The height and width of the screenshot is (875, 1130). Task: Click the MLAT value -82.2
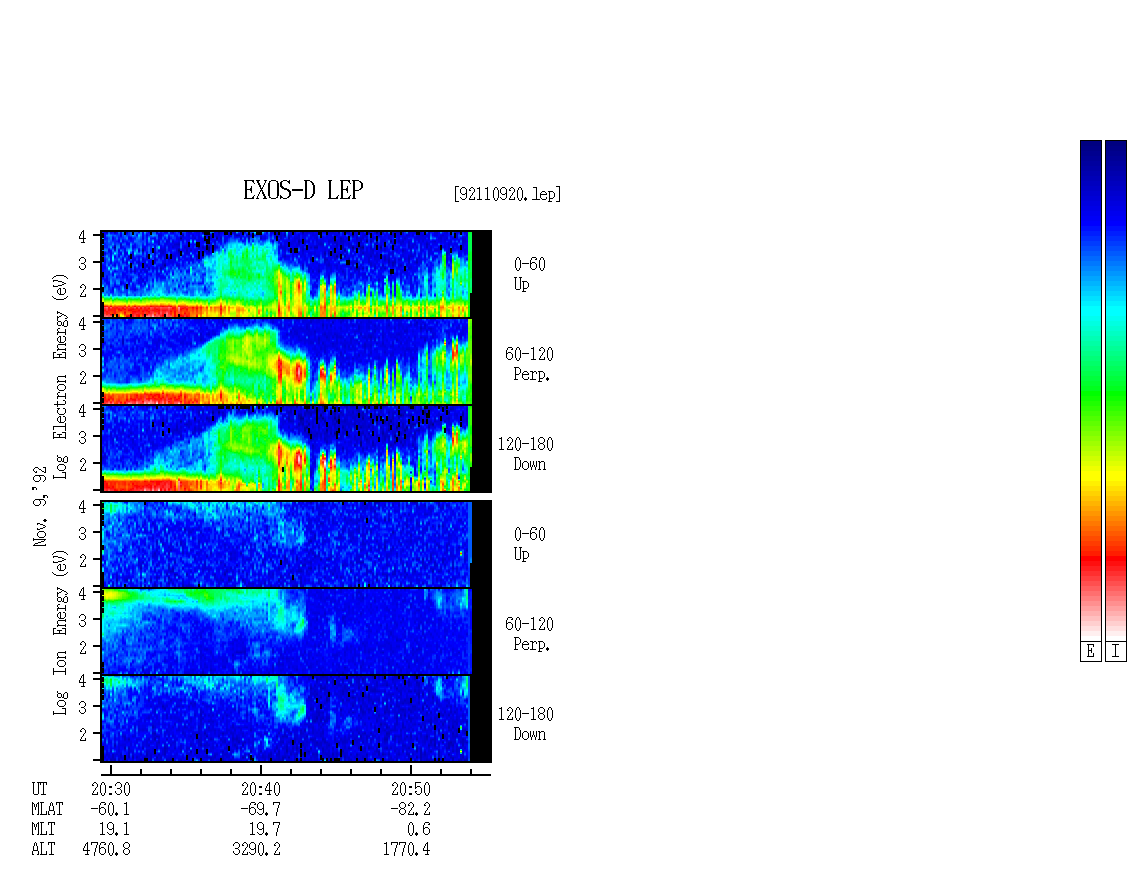[x=410, y=809]
